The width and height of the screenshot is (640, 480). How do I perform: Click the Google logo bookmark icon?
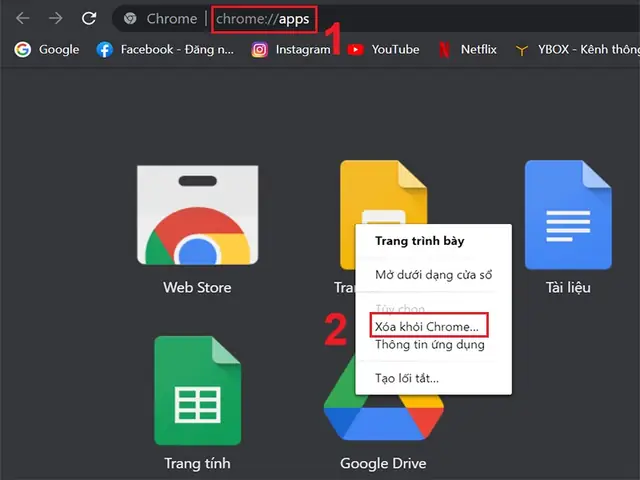pos(22,49)
